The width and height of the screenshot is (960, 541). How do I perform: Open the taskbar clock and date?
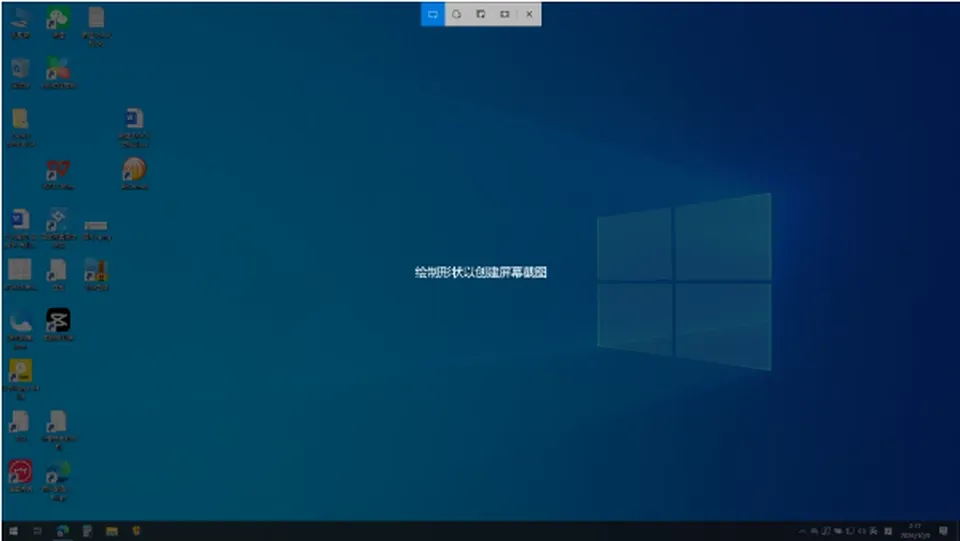tap(915, 531)
